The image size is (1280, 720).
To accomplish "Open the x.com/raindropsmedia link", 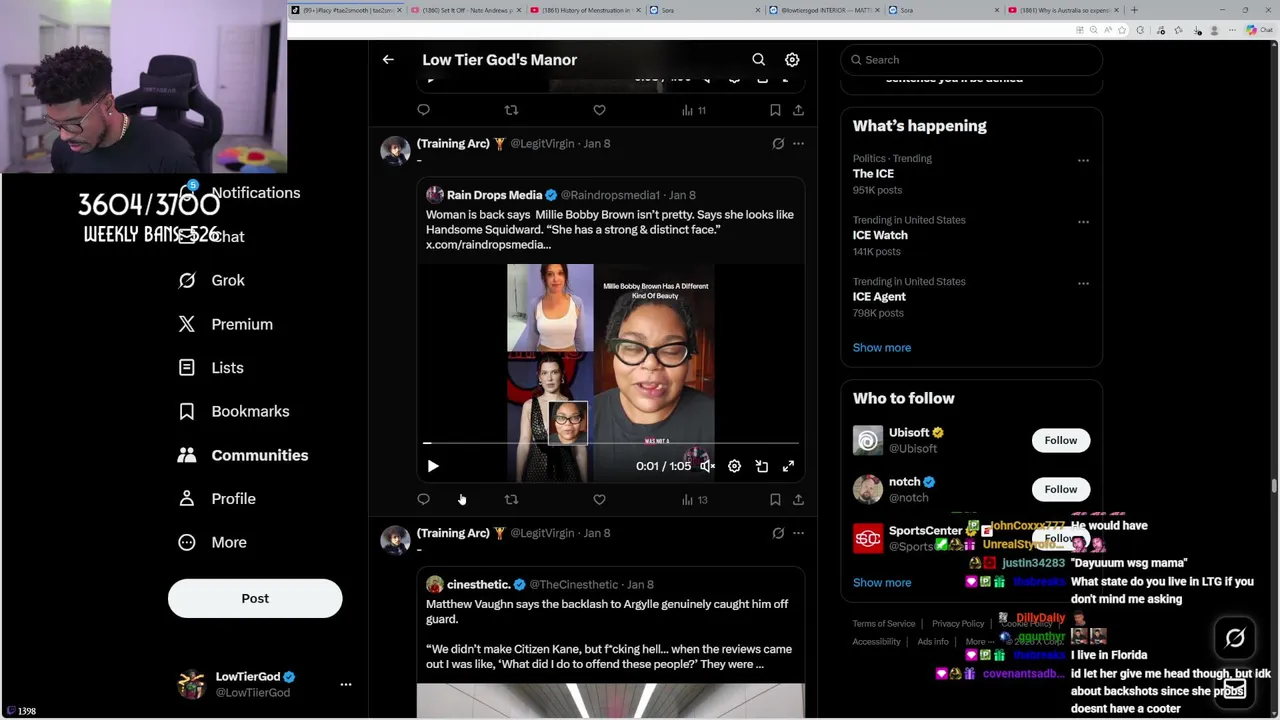I will pos(488,245).
